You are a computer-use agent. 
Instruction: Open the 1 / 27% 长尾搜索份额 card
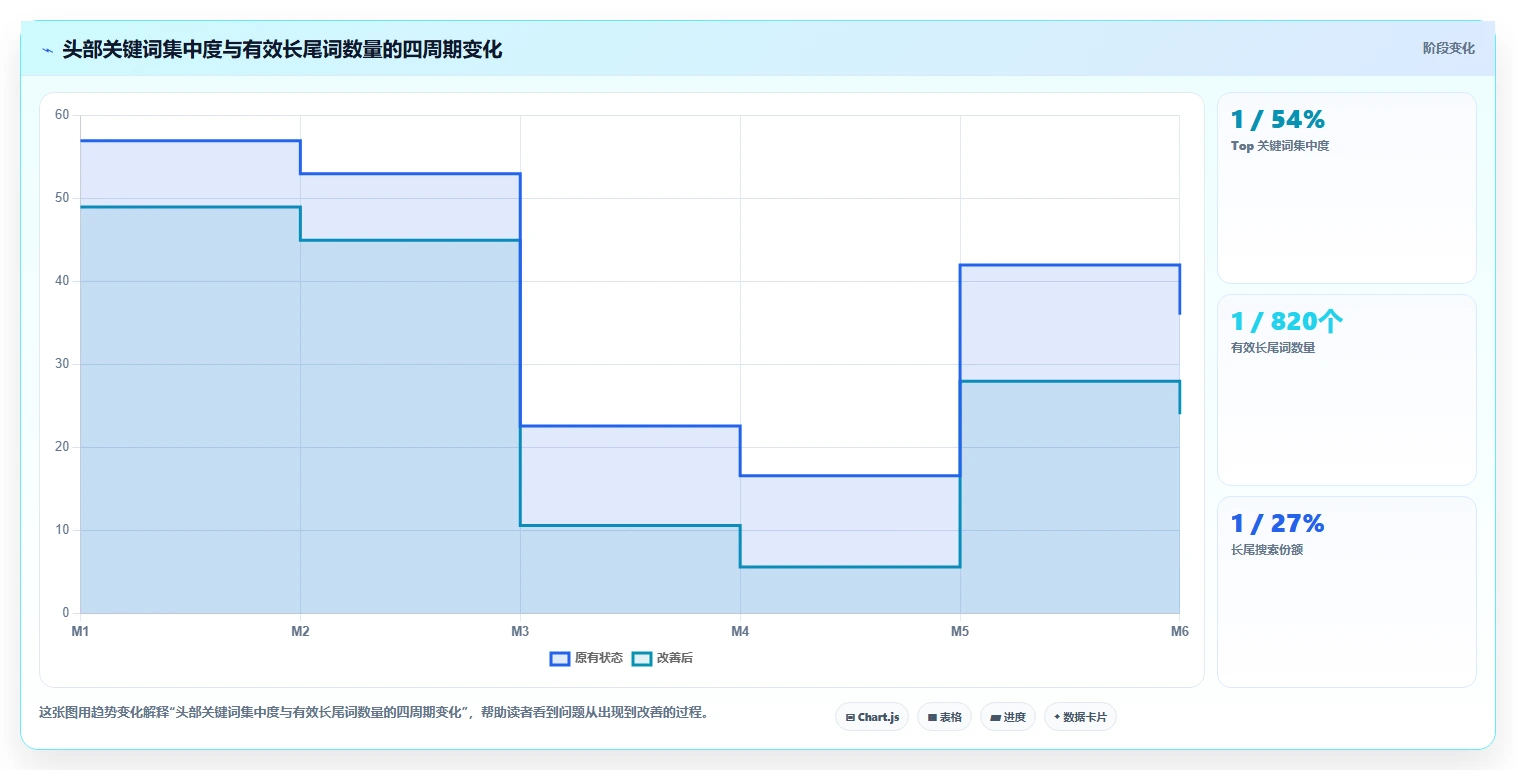pos(1346,592)
